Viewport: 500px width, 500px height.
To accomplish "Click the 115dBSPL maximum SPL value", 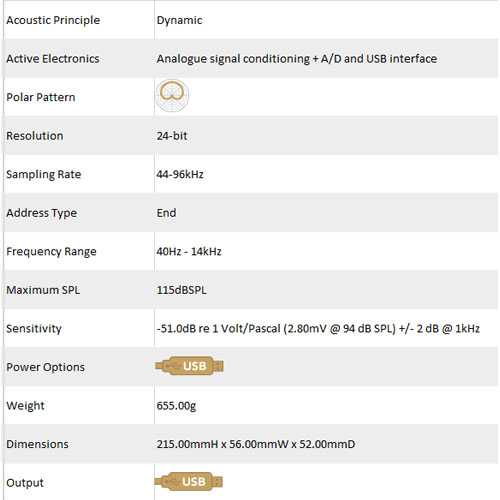I will [x=182, y=290].
